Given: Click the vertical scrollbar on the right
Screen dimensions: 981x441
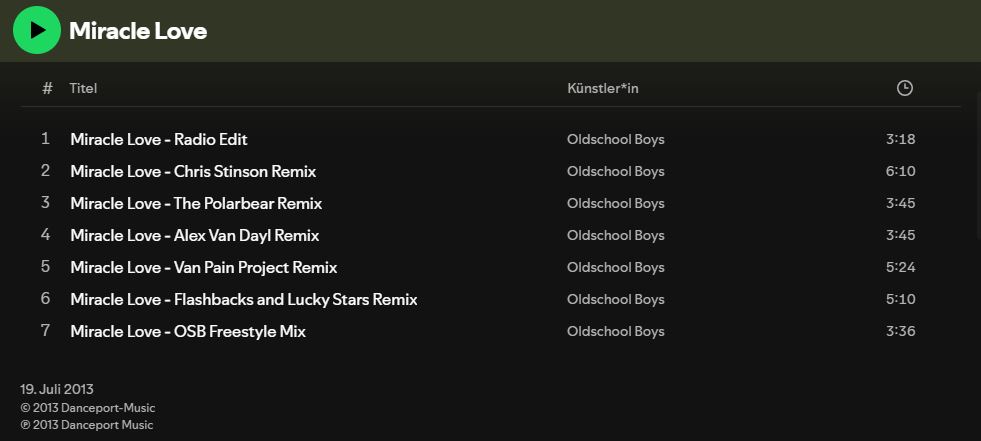Looking at the screenshot, I should (978, 166).
